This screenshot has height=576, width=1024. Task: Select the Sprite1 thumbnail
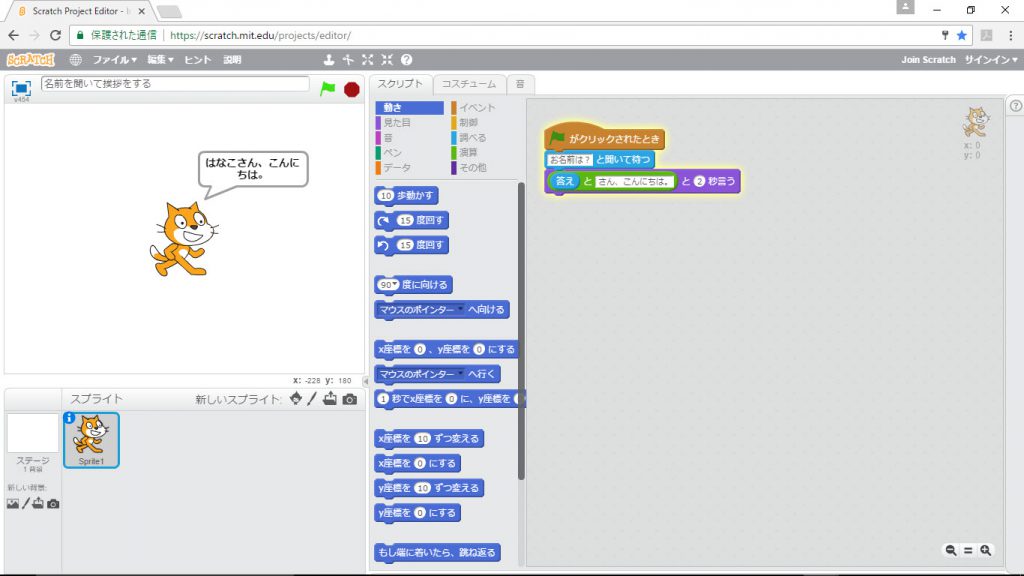(91, 440)
